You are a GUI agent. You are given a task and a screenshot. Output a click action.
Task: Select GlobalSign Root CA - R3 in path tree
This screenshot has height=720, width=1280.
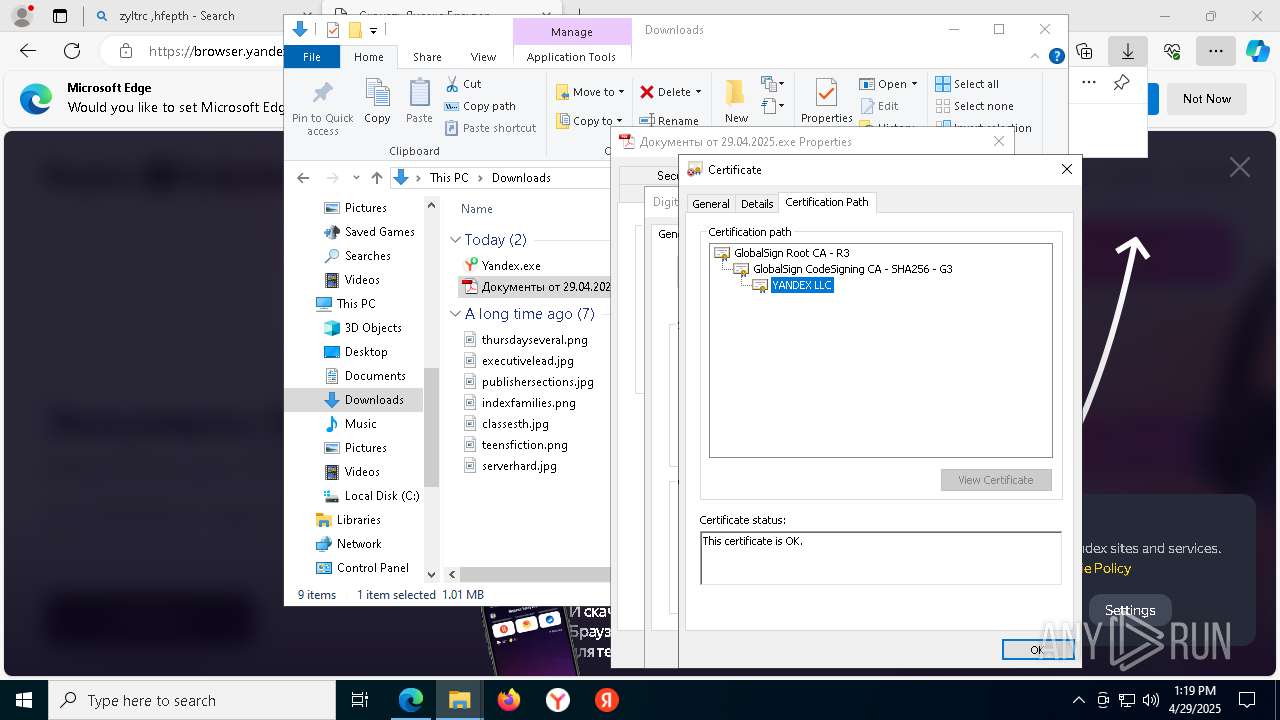tap(791, 253)
